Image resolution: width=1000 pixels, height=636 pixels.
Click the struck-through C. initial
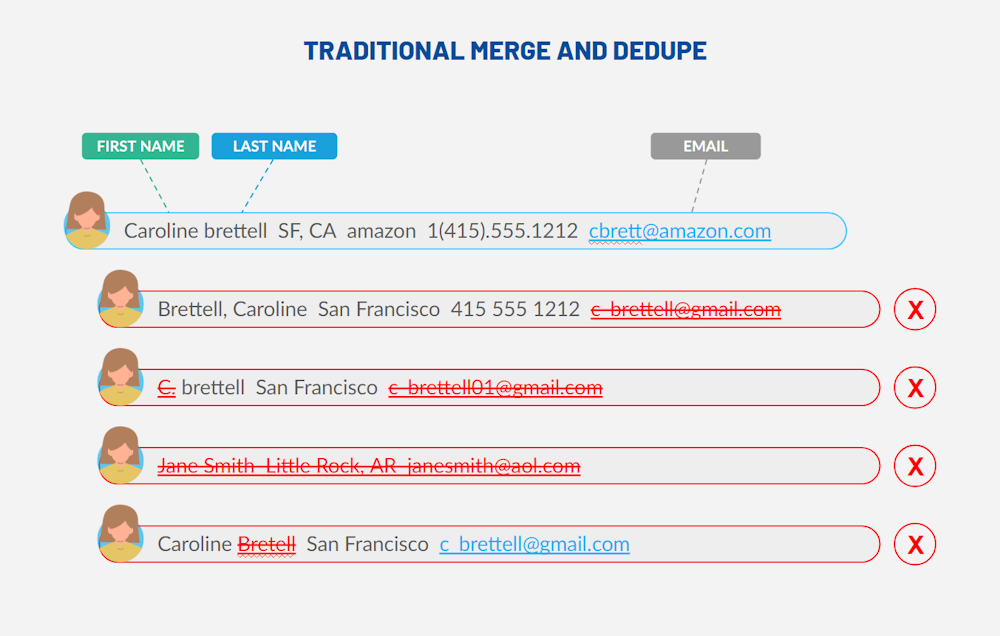tap(166, 387)
